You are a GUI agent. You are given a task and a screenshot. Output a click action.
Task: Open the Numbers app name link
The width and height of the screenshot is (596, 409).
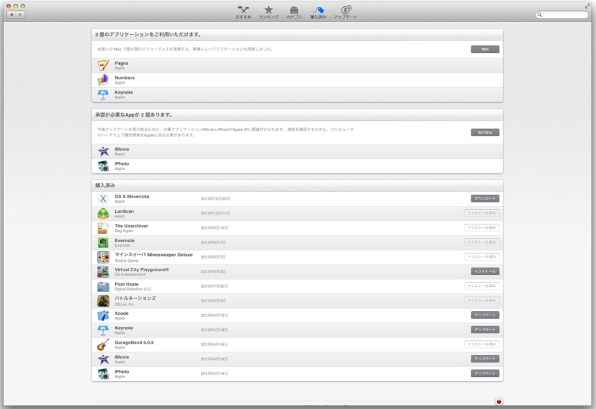coord(125,78)
